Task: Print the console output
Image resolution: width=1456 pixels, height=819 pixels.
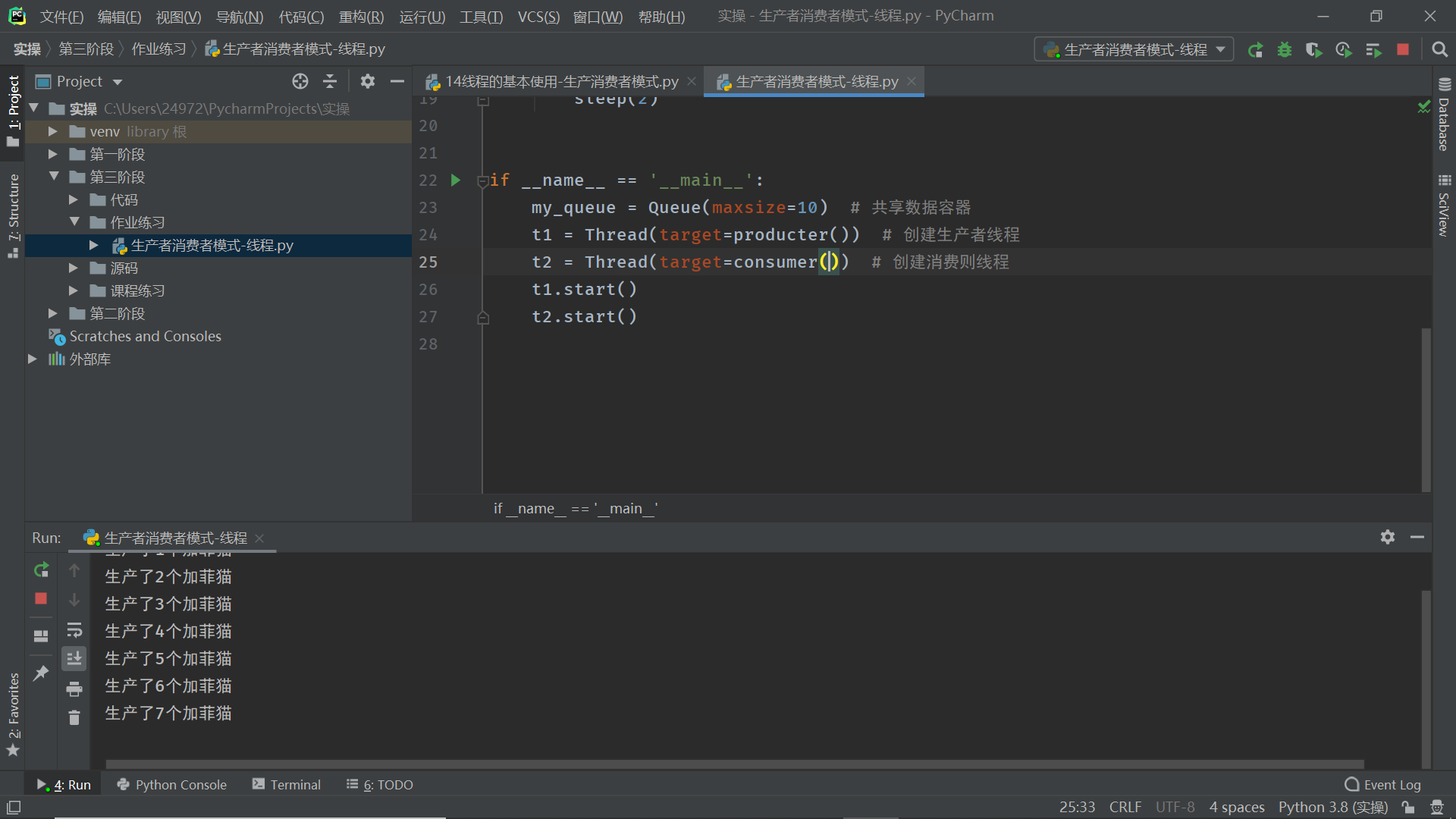Action: tap(74, 689)
